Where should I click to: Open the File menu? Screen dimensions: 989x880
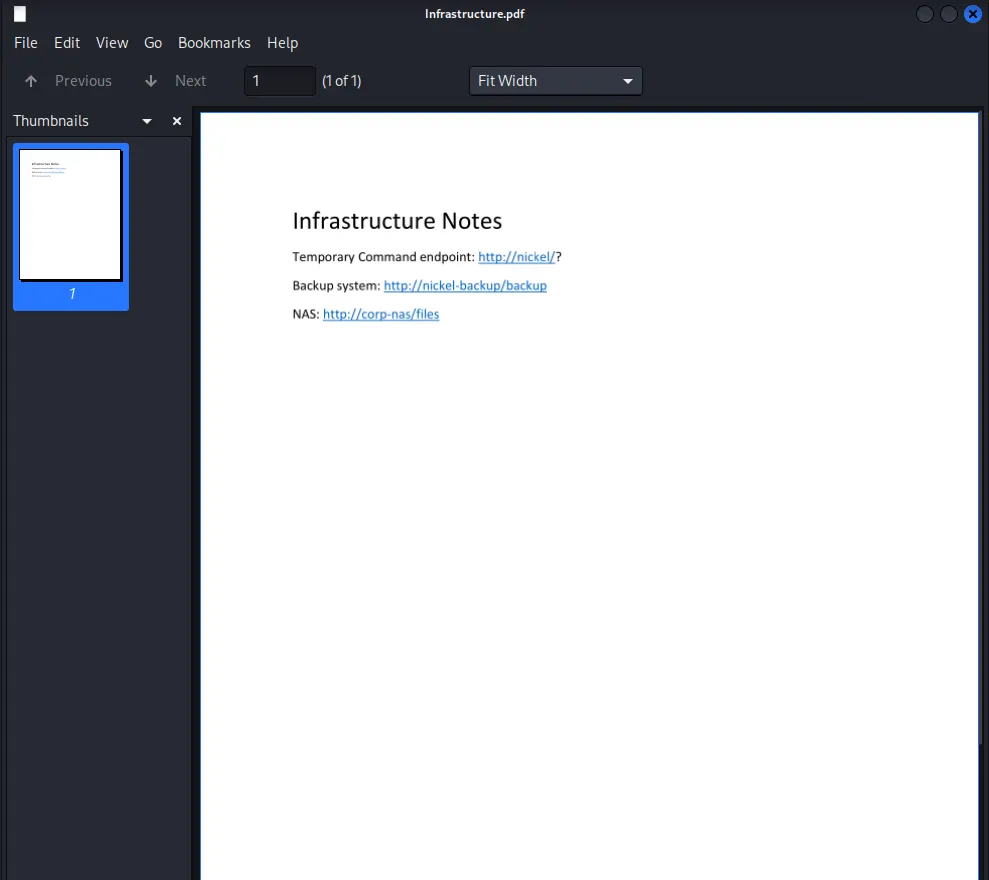click(x=26, y=43)
